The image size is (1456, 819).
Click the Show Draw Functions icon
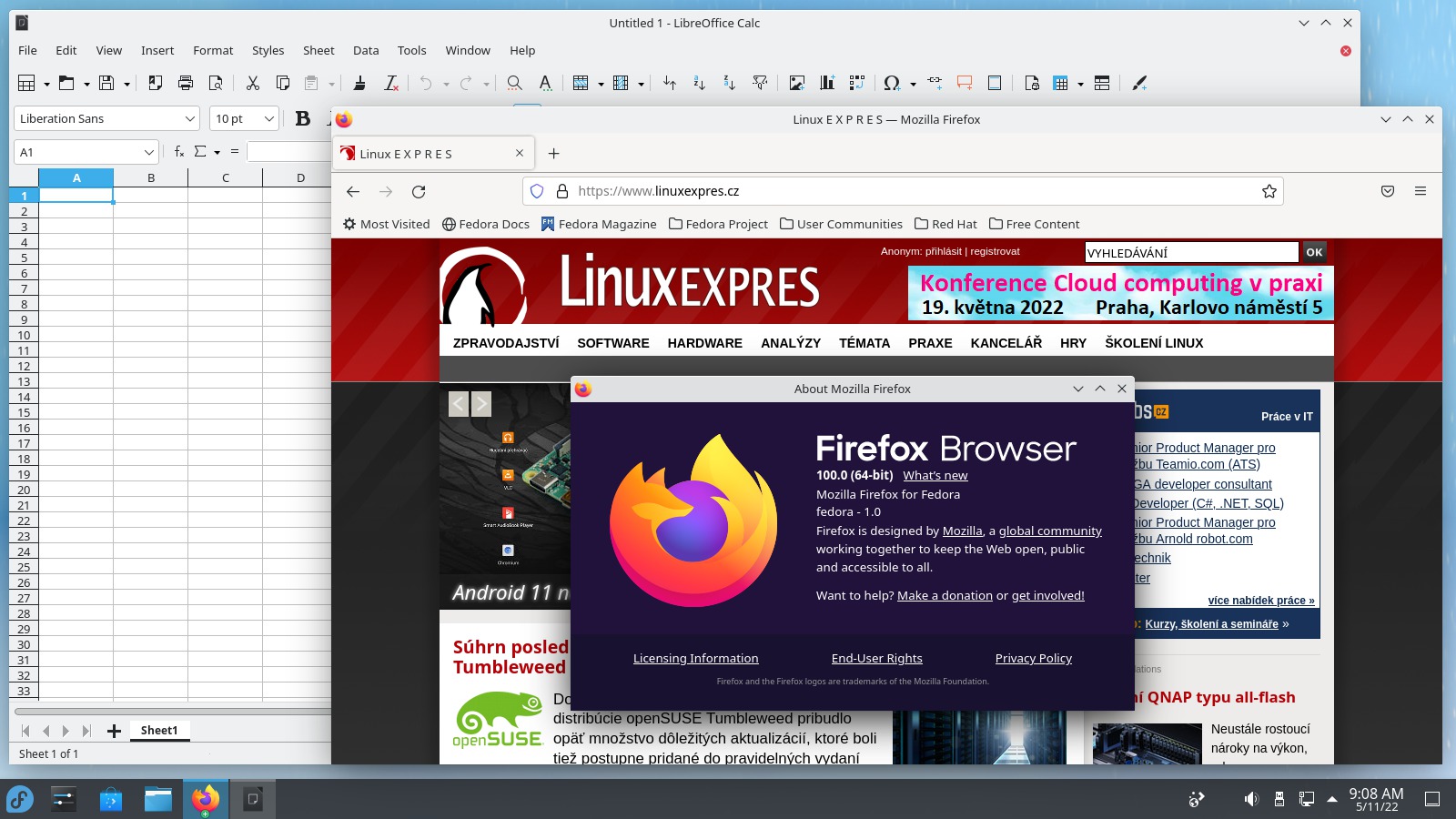[x=1139, y=83]
